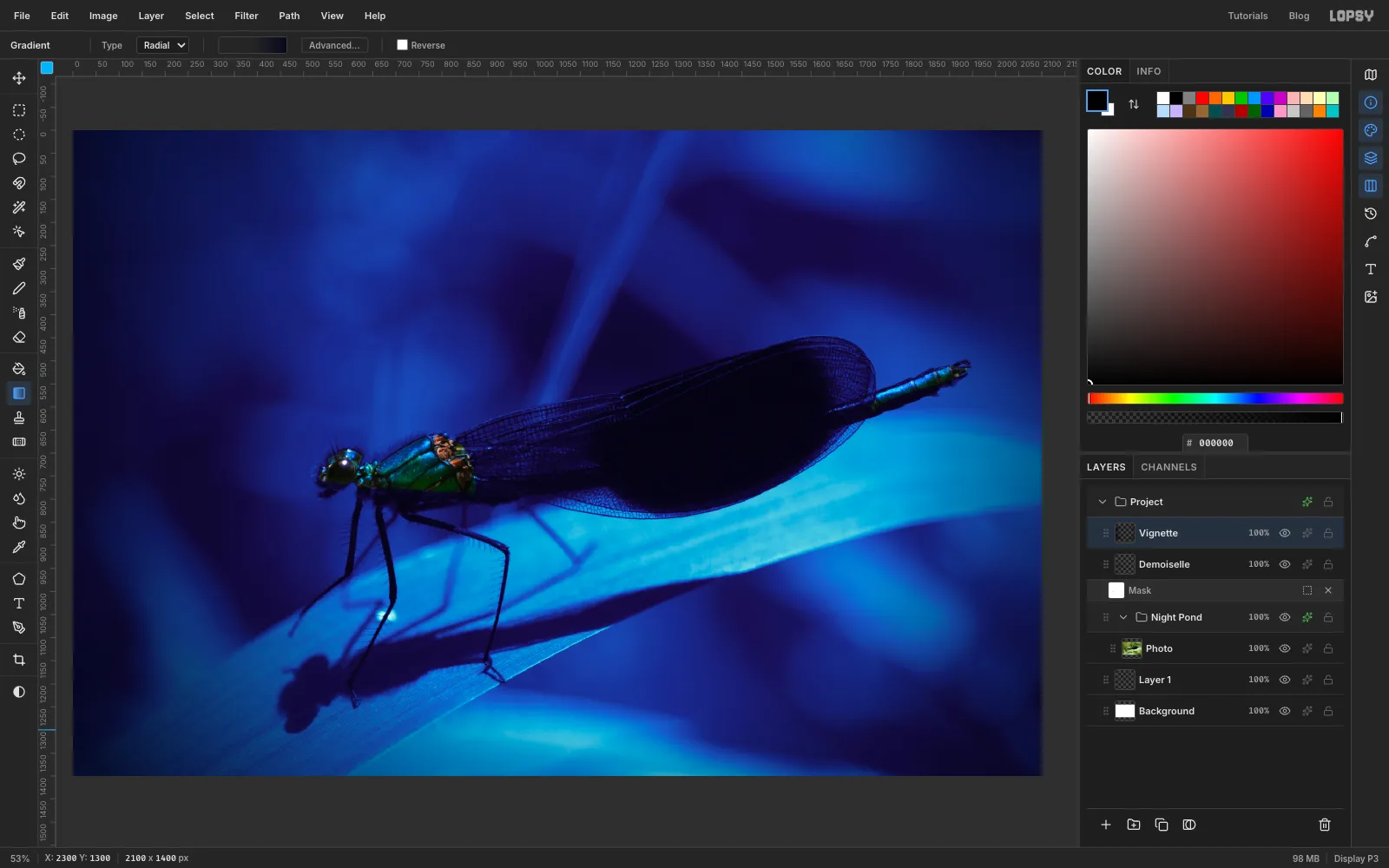This screenshot has height=868, width=1389.
Task: Select the Magic Wand tool
Action: click(19, 207)
